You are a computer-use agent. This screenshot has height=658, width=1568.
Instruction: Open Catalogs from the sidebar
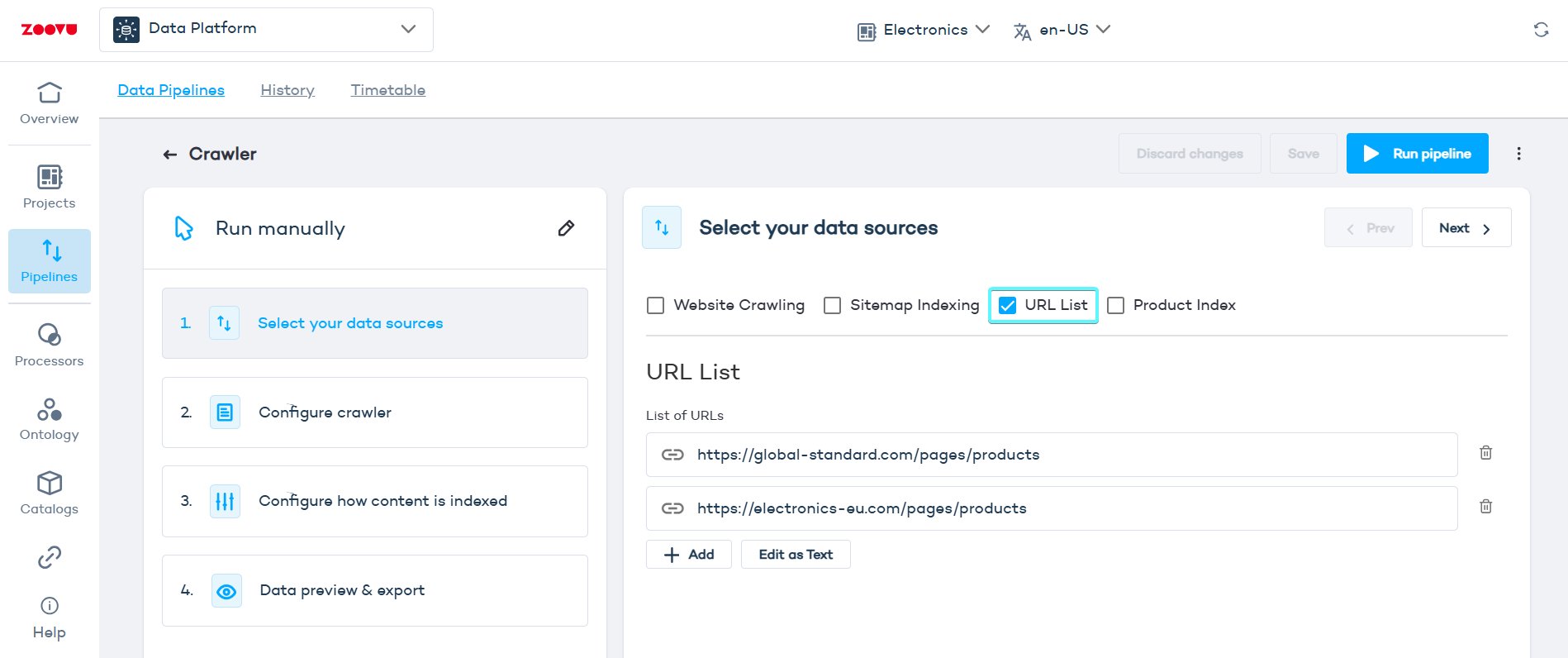coord(50,493)
